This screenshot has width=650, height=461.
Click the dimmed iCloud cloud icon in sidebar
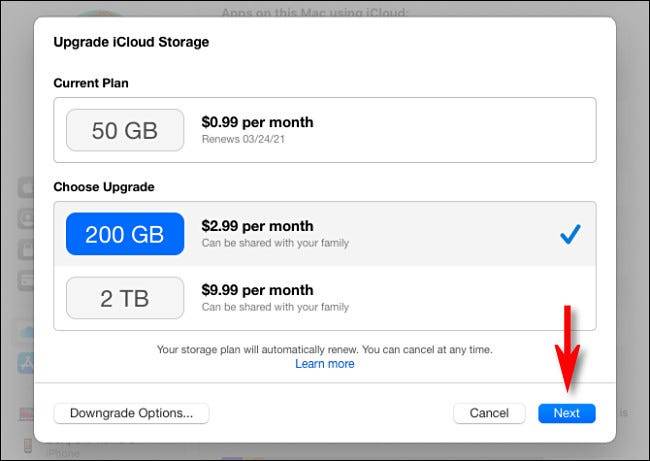(x=25, y=334)
